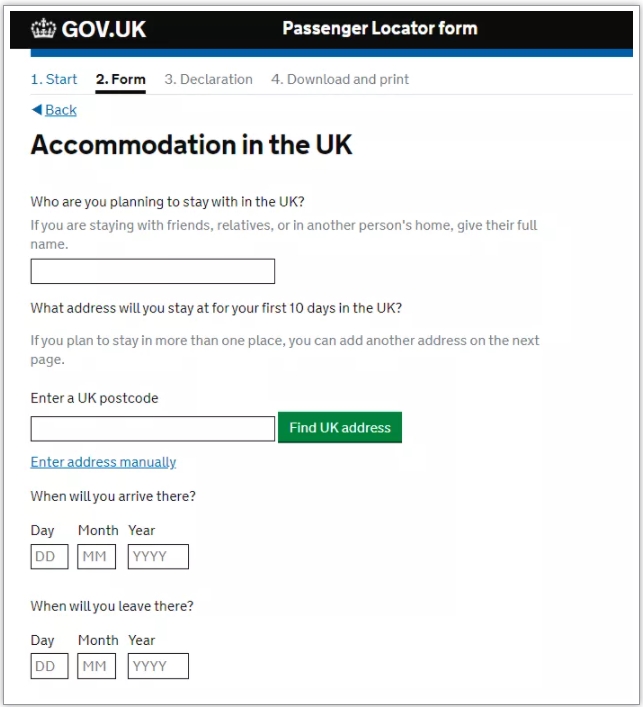This screenshot has height=707, width=643.
Task: Click the Accommodation in the UK heading
Action: [191, 145]
